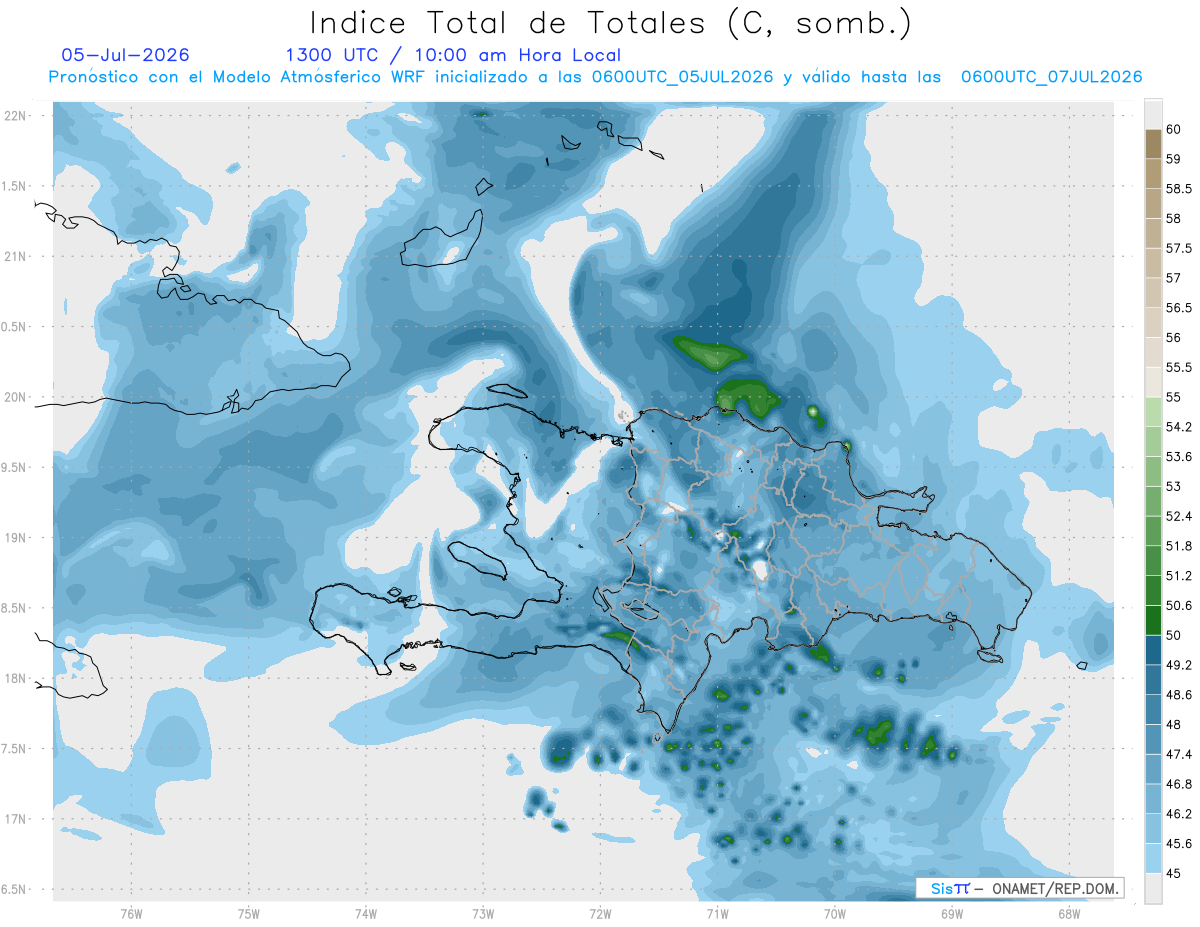Viewport: 1200px width, 927px height.
Task: Click the "72W" longitude label
Action: (600, 913)
